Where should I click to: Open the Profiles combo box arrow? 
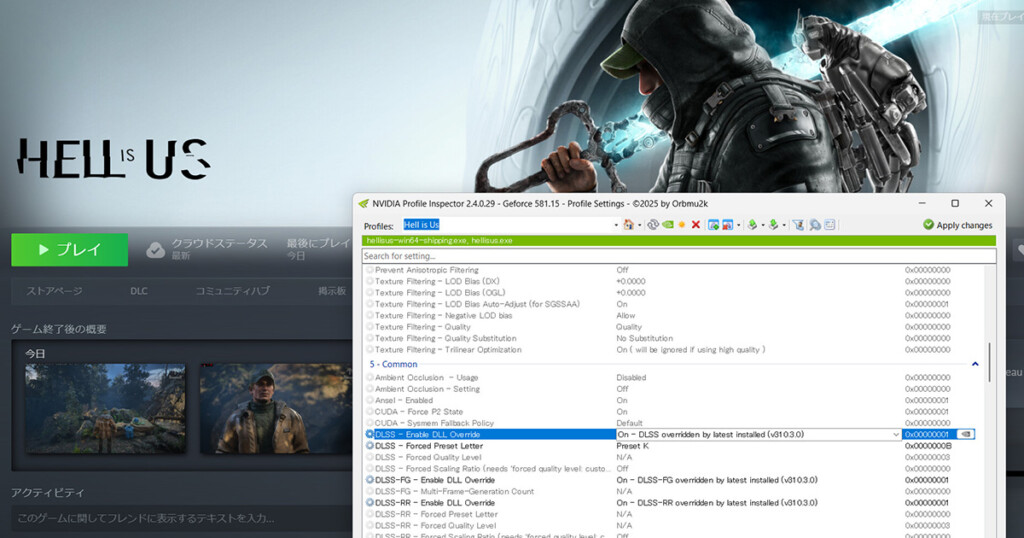[616, 225]
